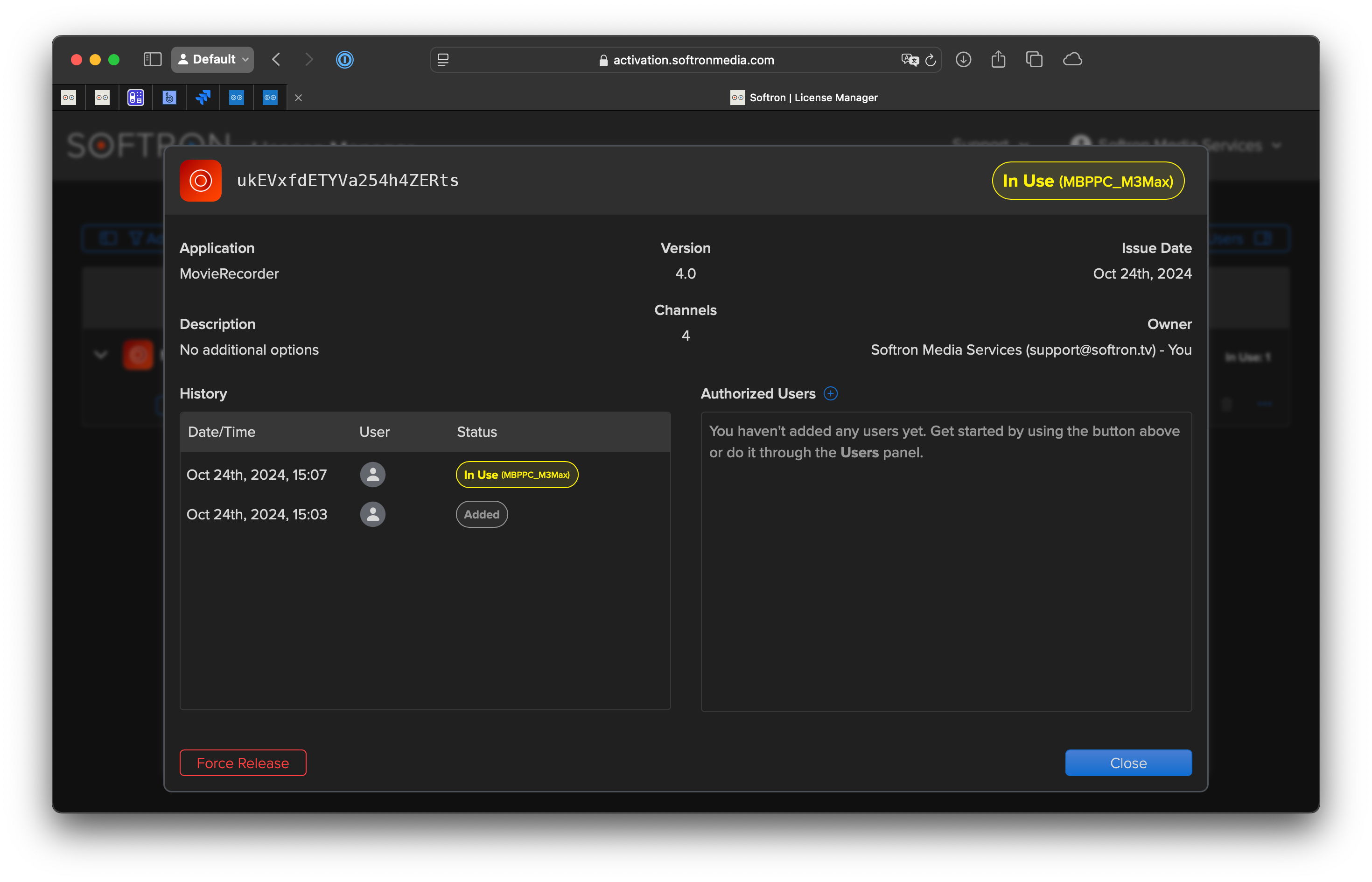Open the 1Password extension
This screenshot has width=1372, height=882.
click(x=345, y=59)
